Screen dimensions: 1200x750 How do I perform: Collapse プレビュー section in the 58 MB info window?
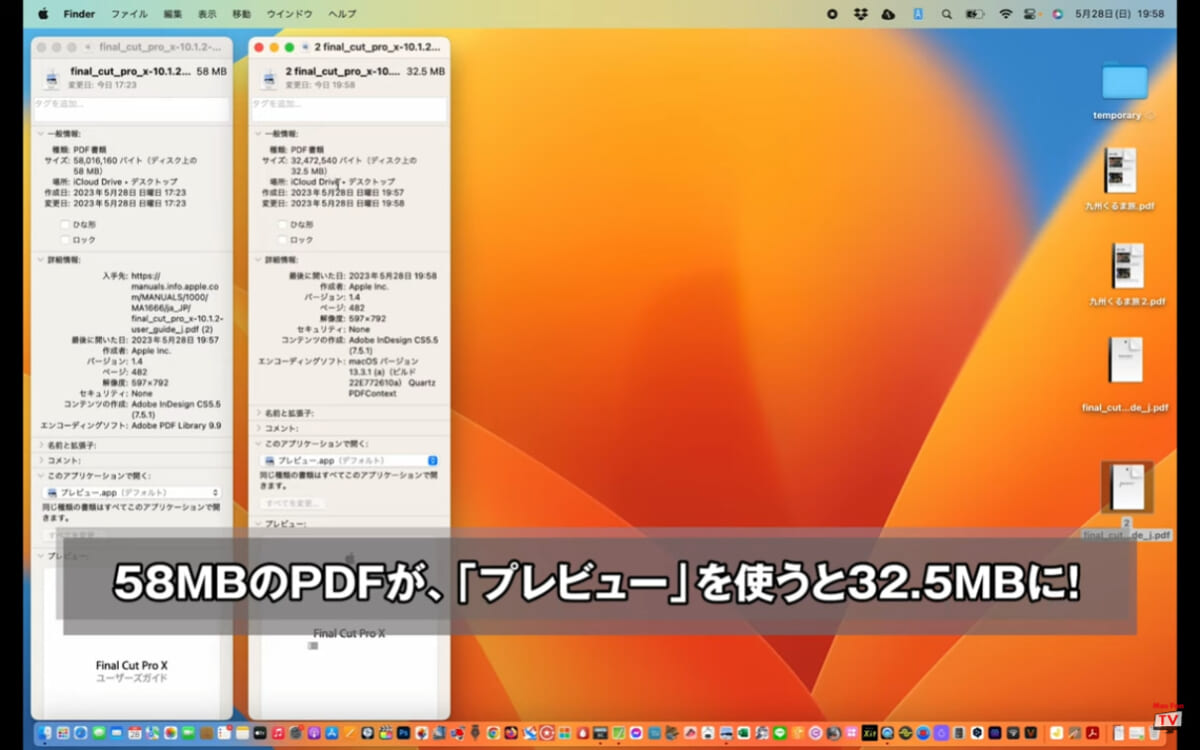coord(40,556)
